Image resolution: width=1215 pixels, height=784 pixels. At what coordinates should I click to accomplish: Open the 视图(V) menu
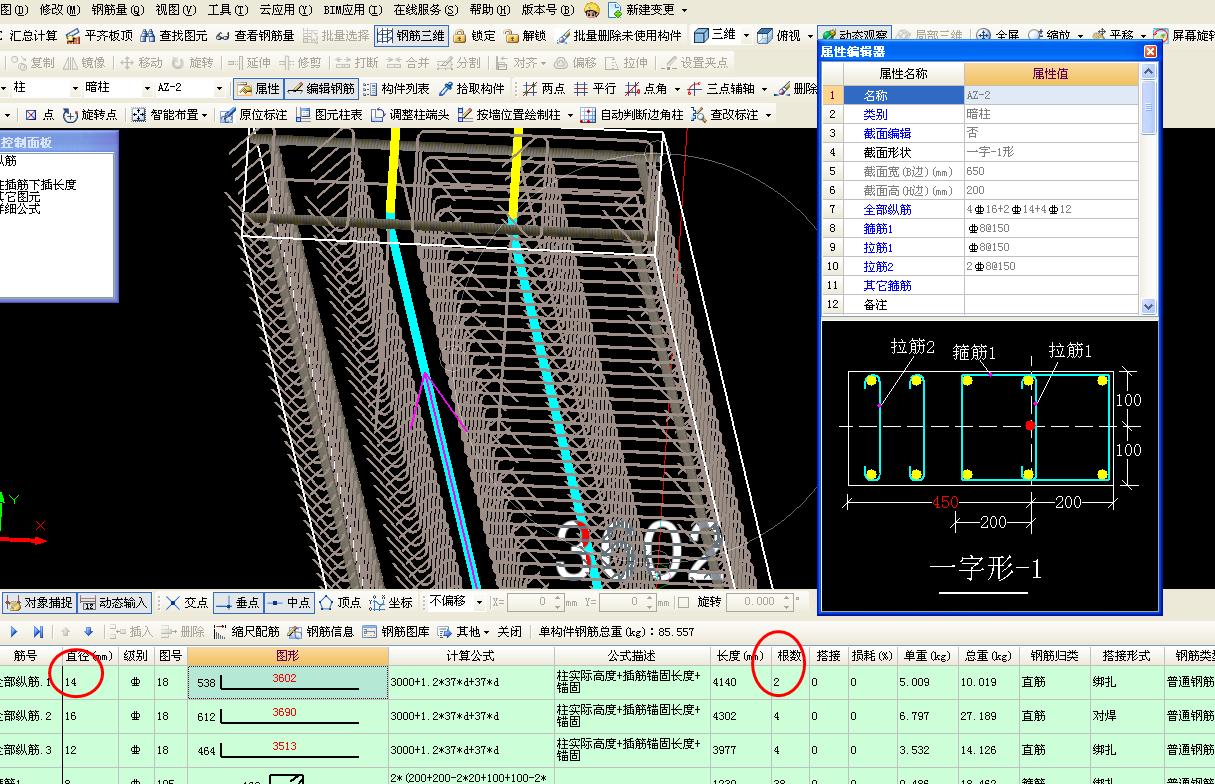click(175, 9)
